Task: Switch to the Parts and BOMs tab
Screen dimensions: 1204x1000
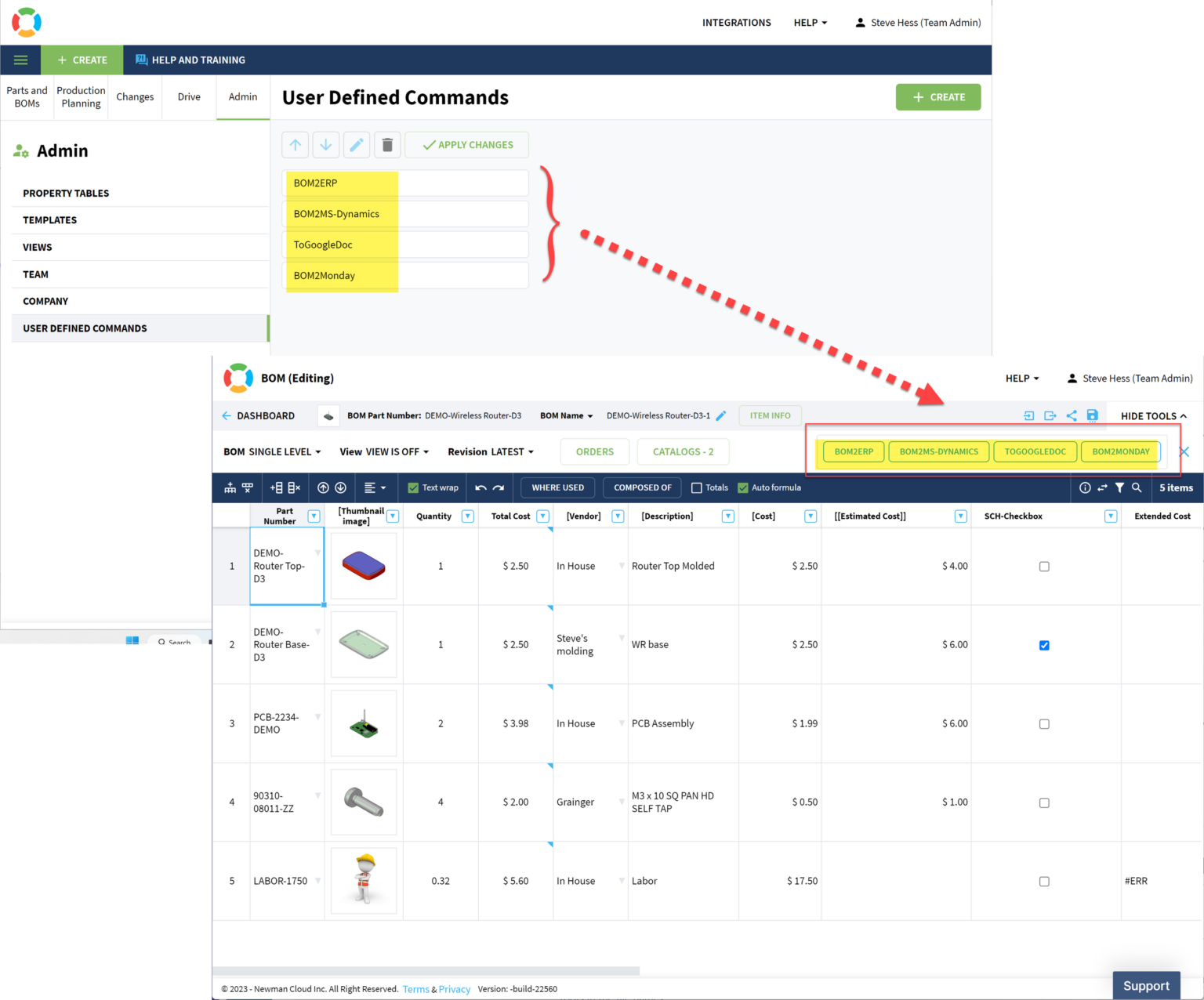Action: click(x=27, y=97)
